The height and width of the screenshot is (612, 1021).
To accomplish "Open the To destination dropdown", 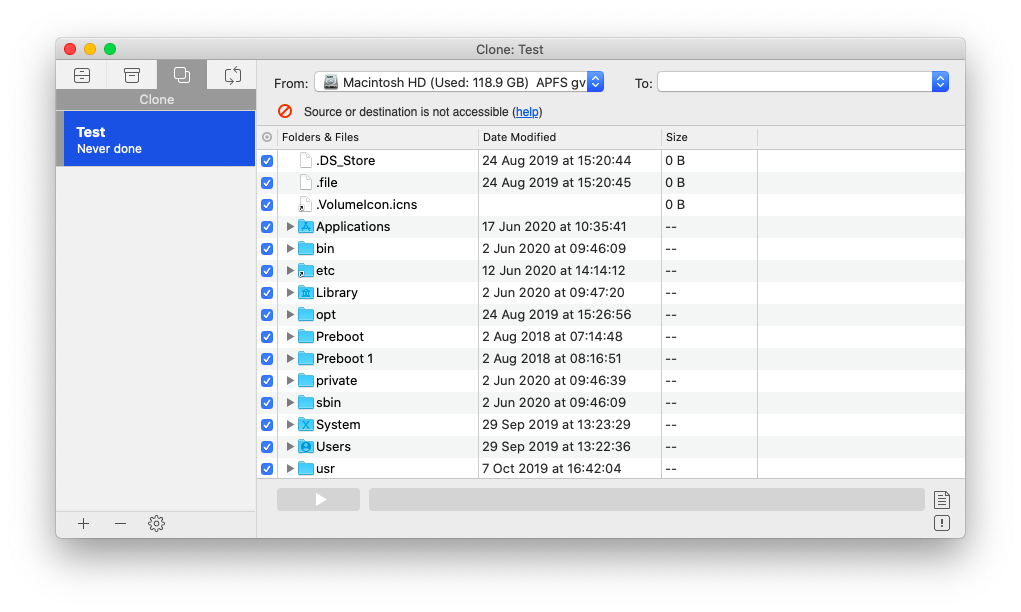I will coord(803,82).
